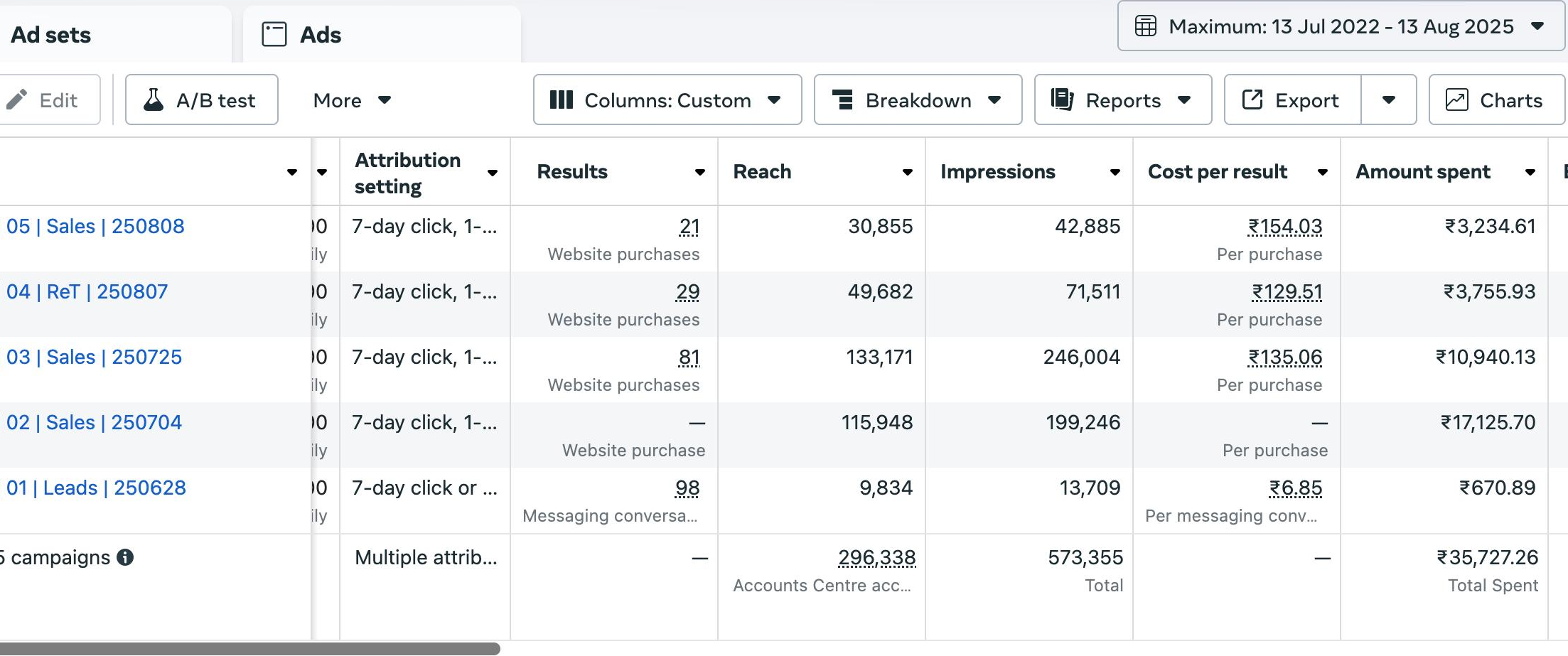Screen dimensions: 1568x656
Task: Open the Columns: Custom dropdown
Action: [x=667, y=100]
